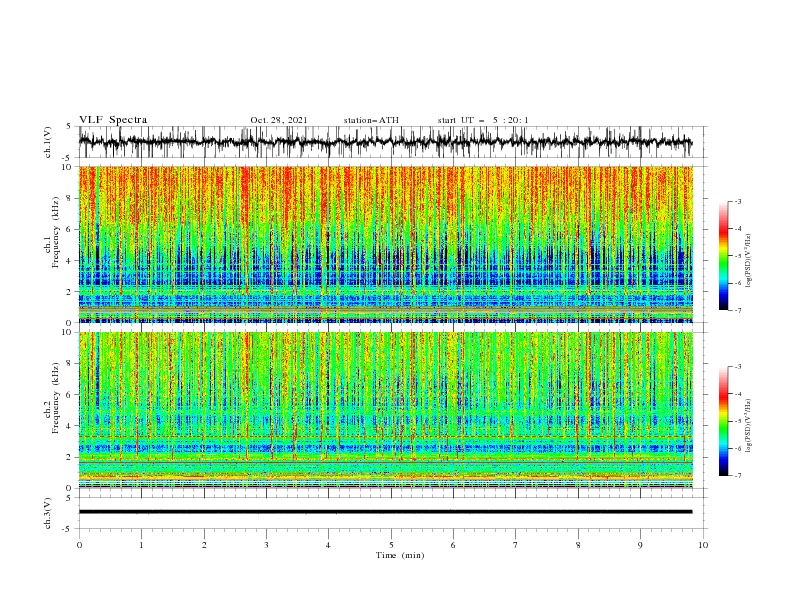Click the "ch.1(V)" axis label
This screenshot has height=612, width=792.
click(x=48, y=142)
